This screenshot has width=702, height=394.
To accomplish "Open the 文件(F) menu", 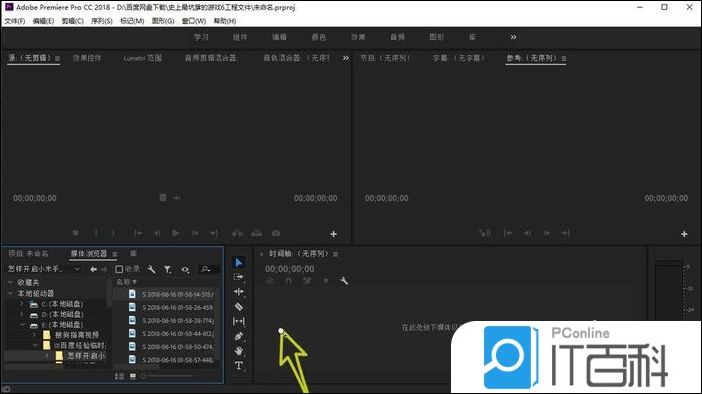I will (15, 21).
